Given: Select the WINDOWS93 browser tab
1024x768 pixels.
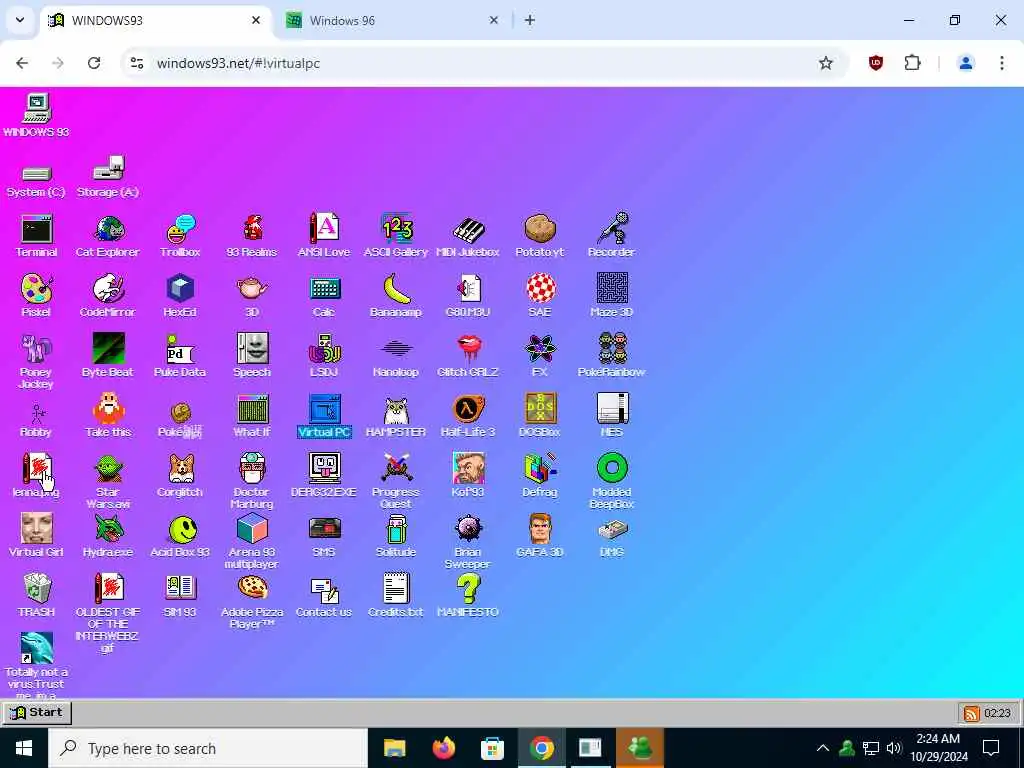Looking at the screenshot, I should 155,20.
